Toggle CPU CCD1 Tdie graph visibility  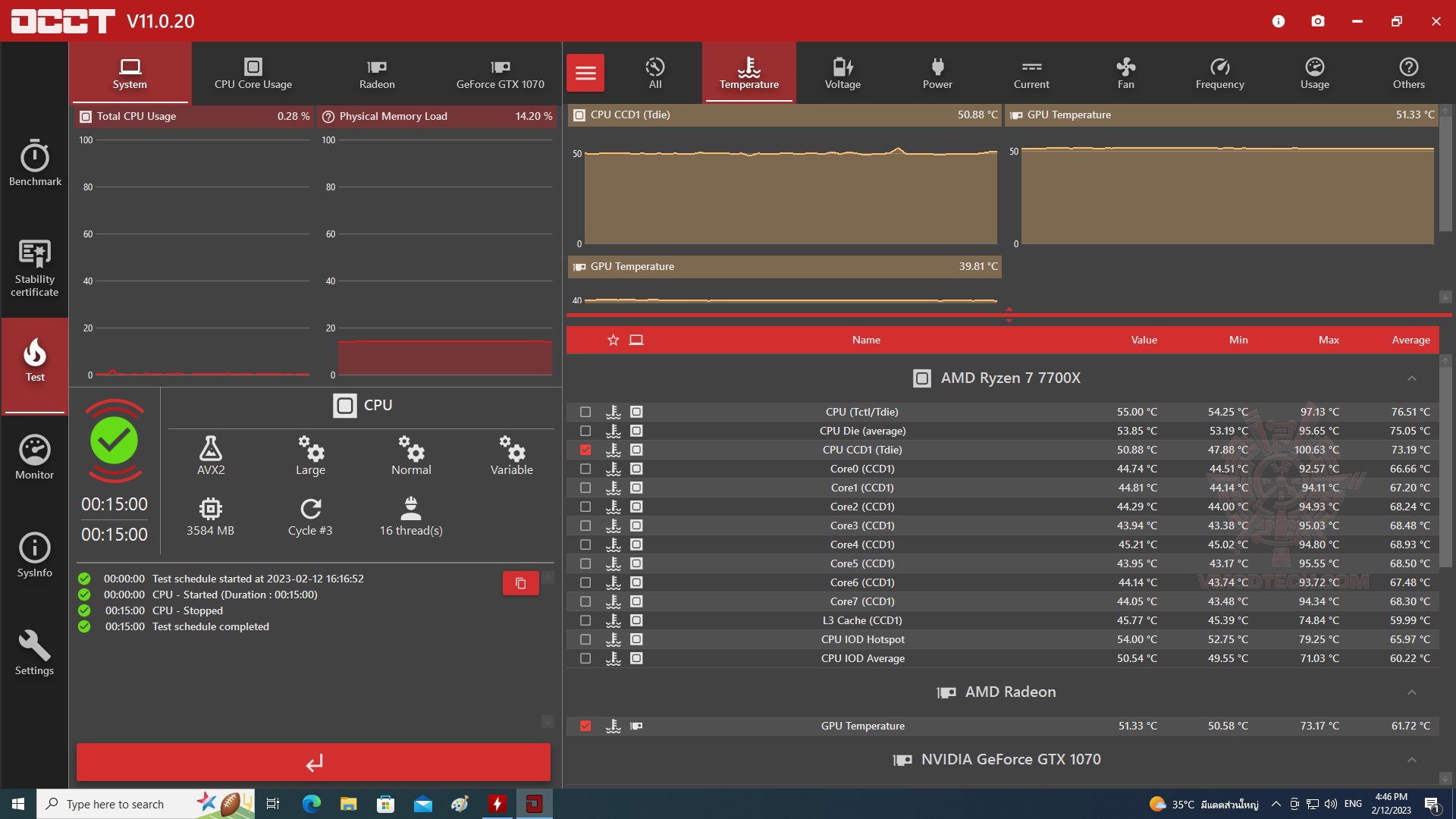[585, 449]
